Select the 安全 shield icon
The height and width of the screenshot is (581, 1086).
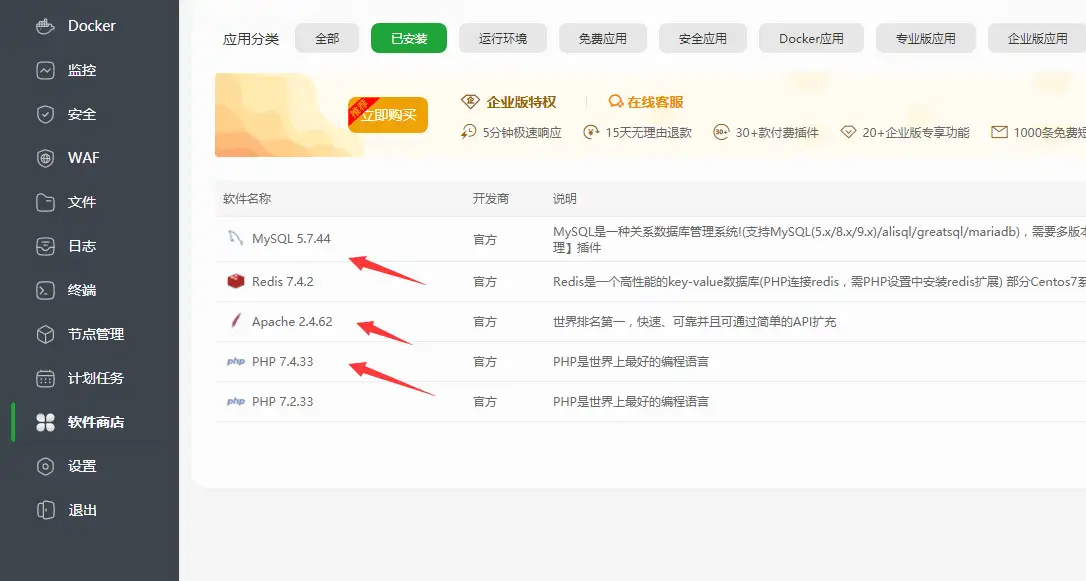pyautogui.click(x=45, y=114)
